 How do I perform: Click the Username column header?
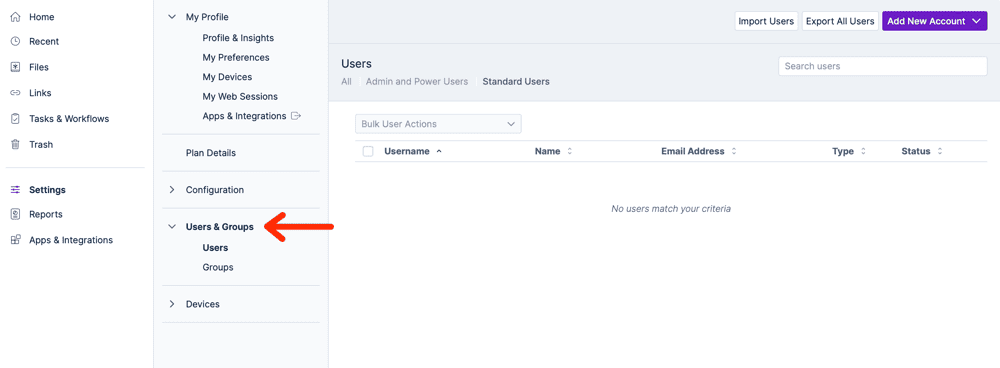click(407, 152)
